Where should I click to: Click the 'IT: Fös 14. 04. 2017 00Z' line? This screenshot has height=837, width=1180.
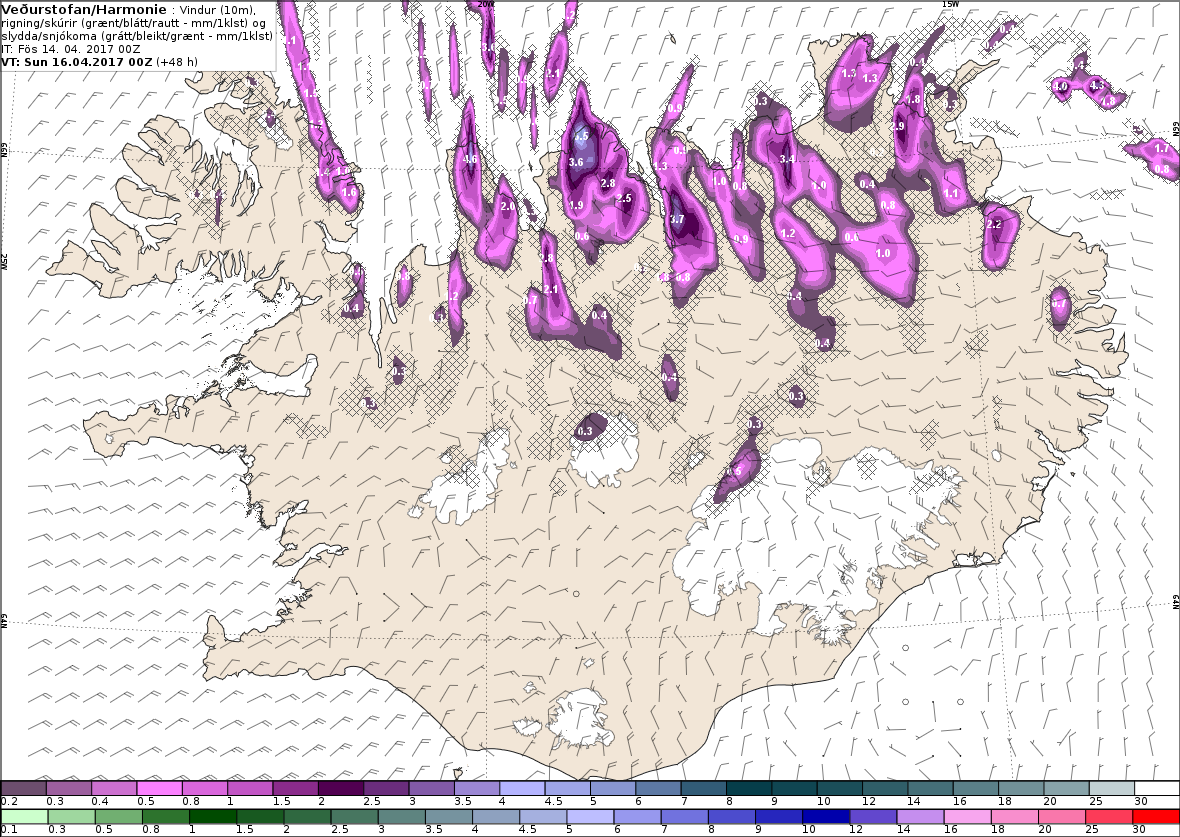[x=71, y=49]
